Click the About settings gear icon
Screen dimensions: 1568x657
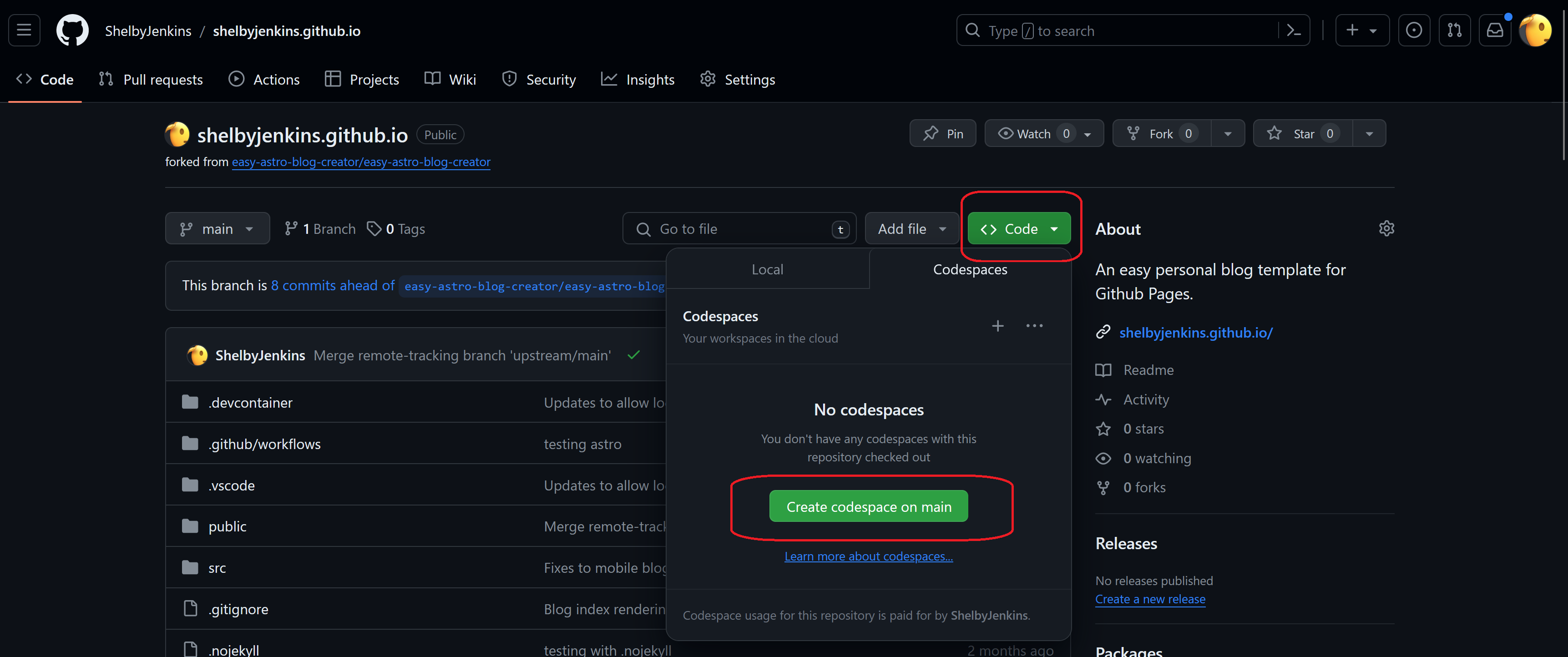tap(1386, 228)
